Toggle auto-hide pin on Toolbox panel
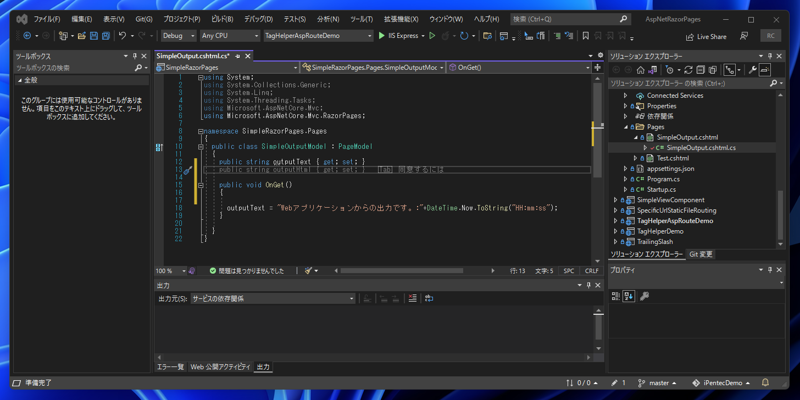Image resolution: width=800 pixels, height=400 pixels. tap(135, 56)
